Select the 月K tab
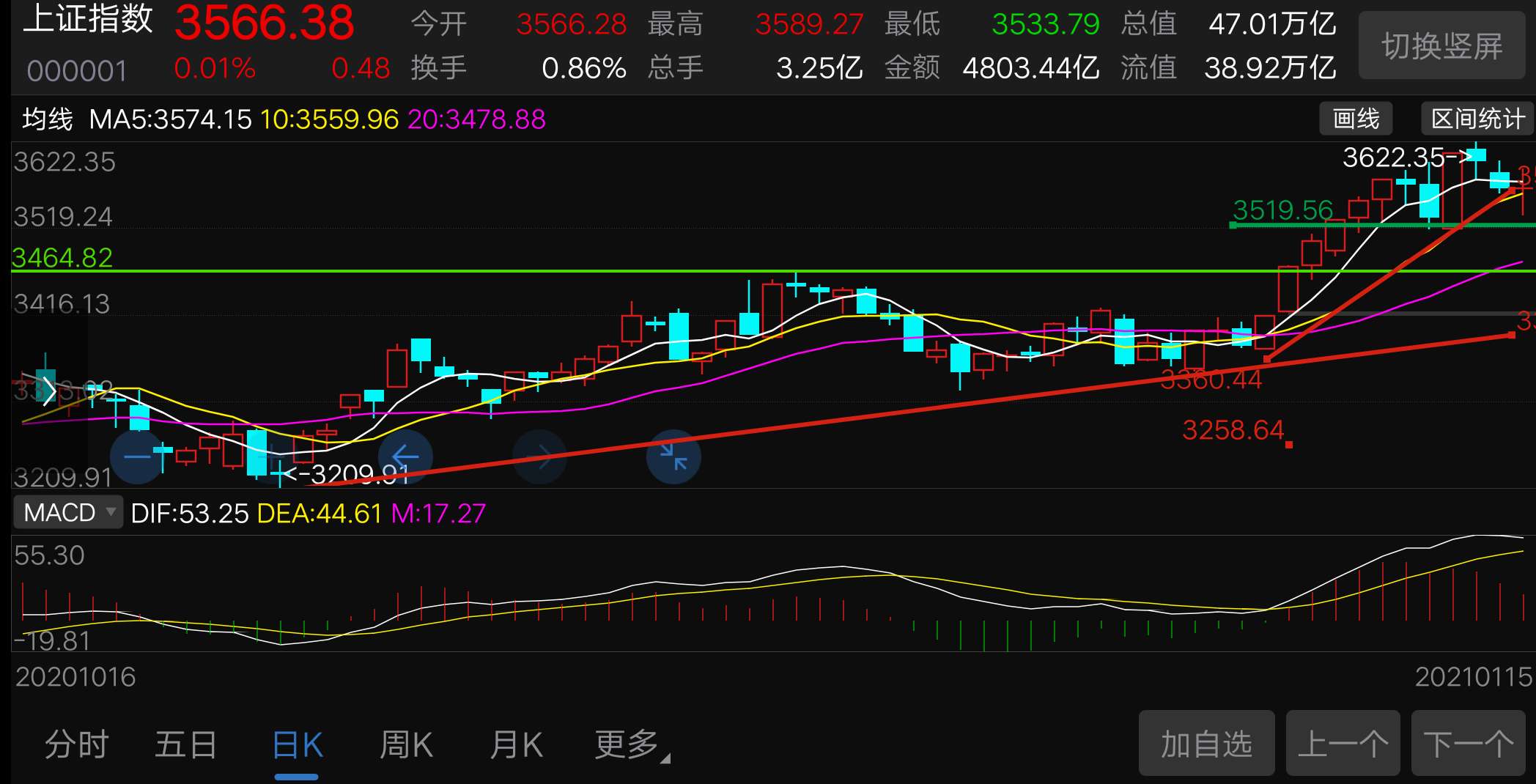The image size is (1536, 784). 517,744
